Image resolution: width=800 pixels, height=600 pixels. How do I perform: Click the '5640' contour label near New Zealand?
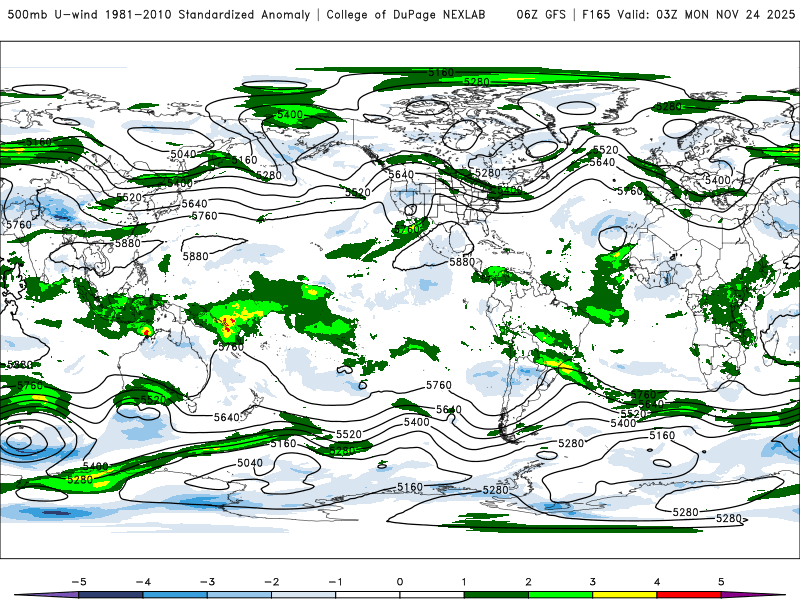click(x=227, y=417)
